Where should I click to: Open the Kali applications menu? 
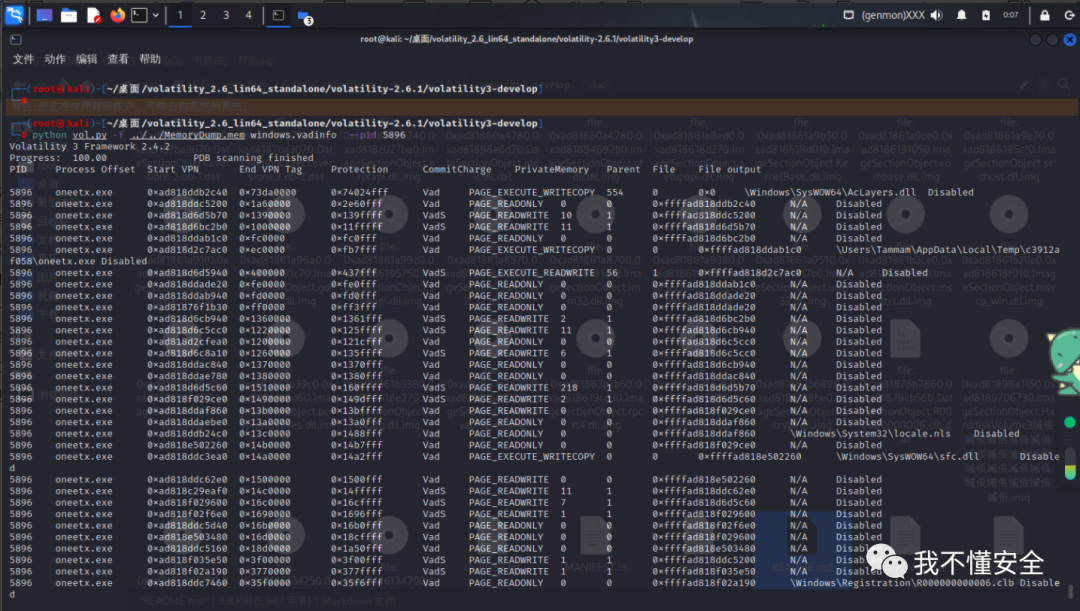click(x=14, y=14)
